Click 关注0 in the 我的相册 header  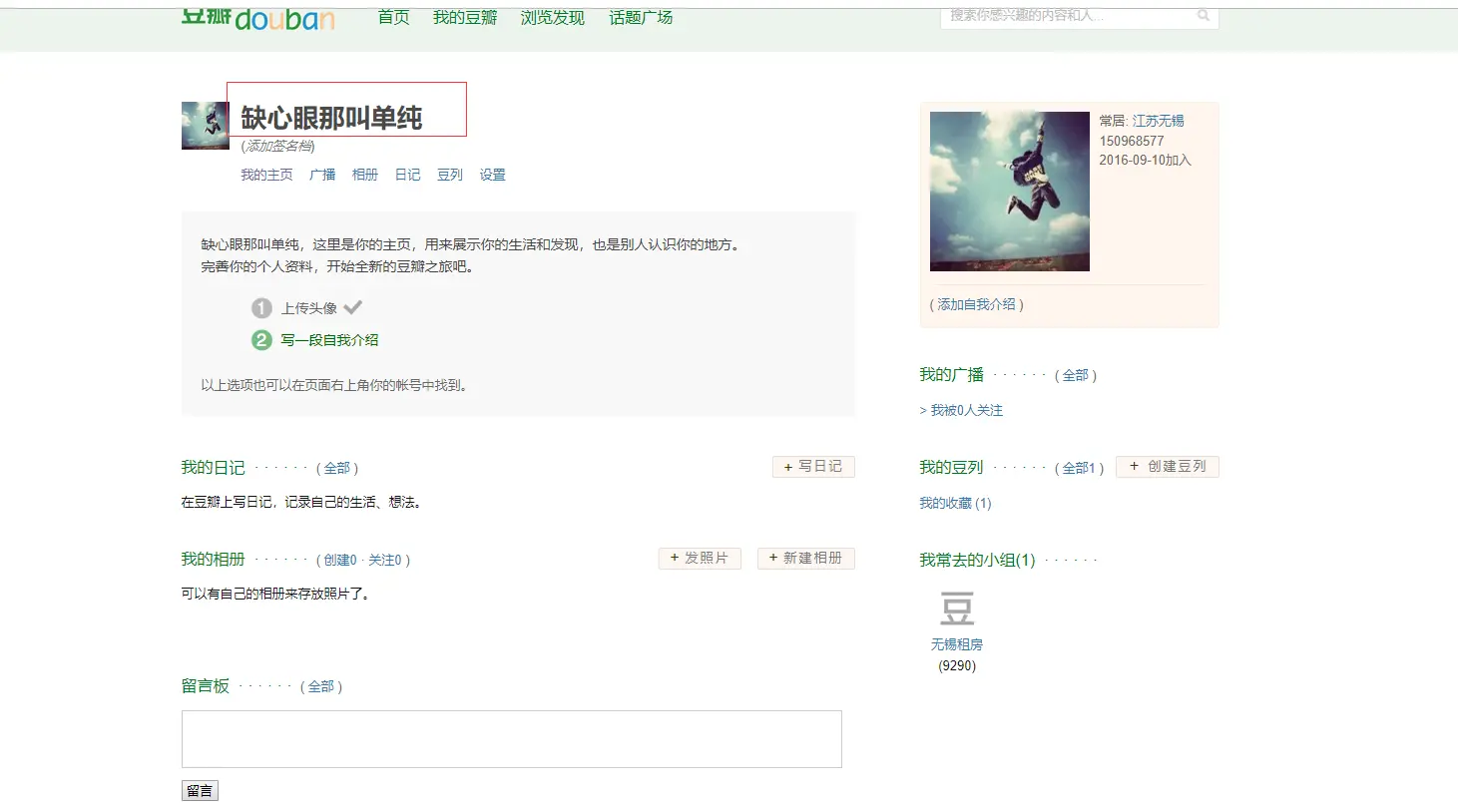point(385,560)
